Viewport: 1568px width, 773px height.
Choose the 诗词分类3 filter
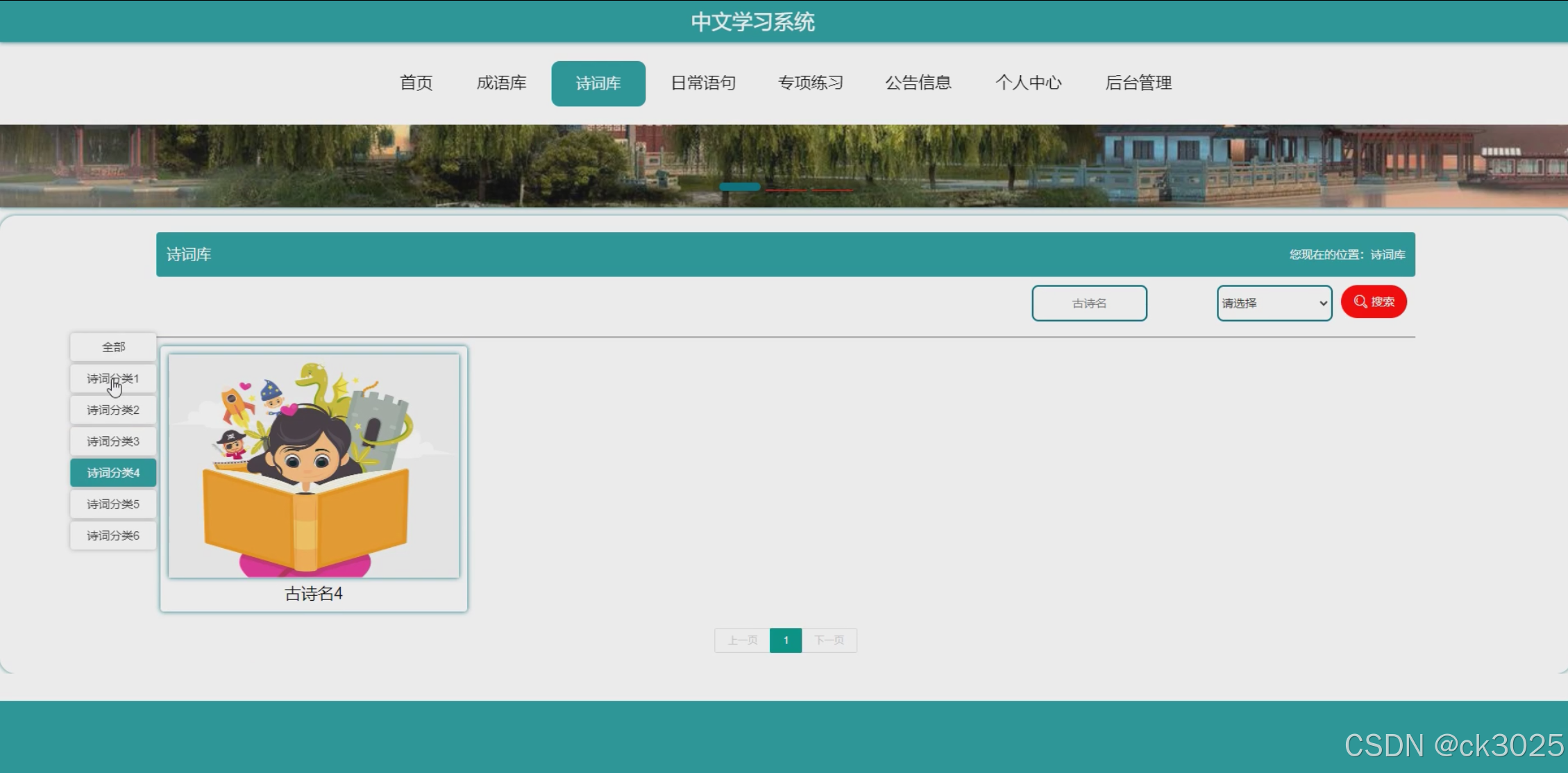pyautogui.click(x=113, y=441)
